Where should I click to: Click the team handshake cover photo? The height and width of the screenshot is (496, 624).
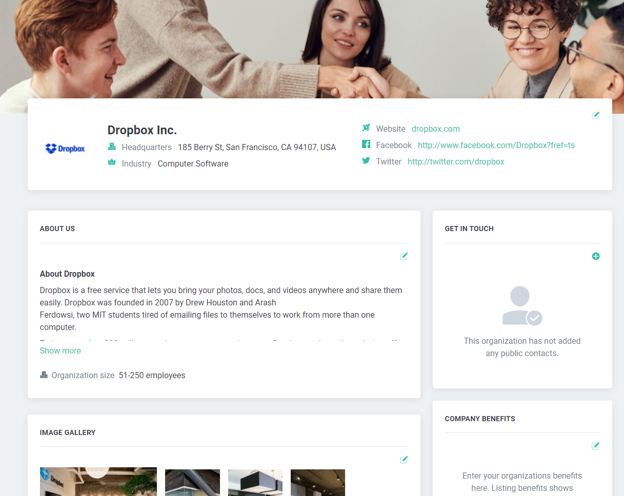312,49
